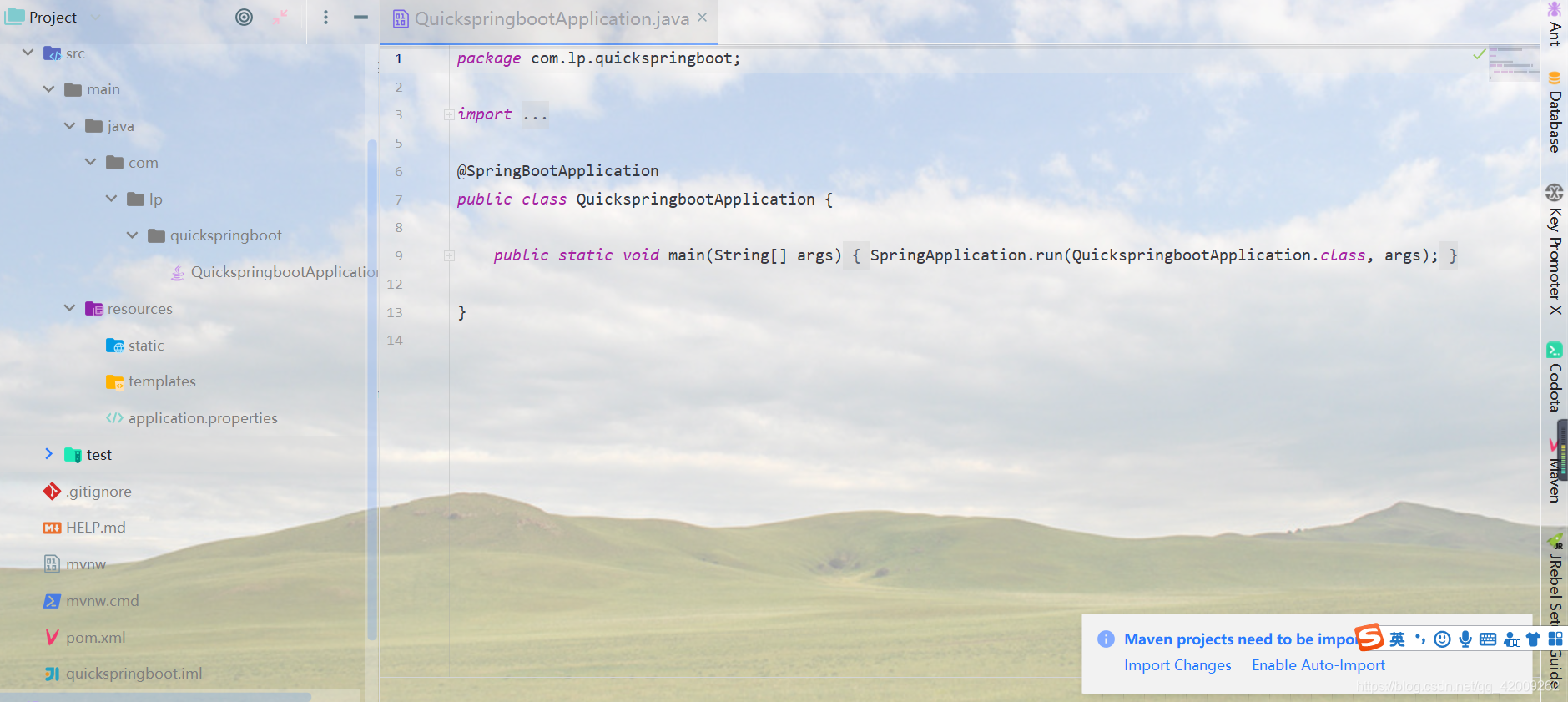Screen dimensions: 1568x702
Task: Click the green inspection checkmark icon
Action: [1480, 54]
